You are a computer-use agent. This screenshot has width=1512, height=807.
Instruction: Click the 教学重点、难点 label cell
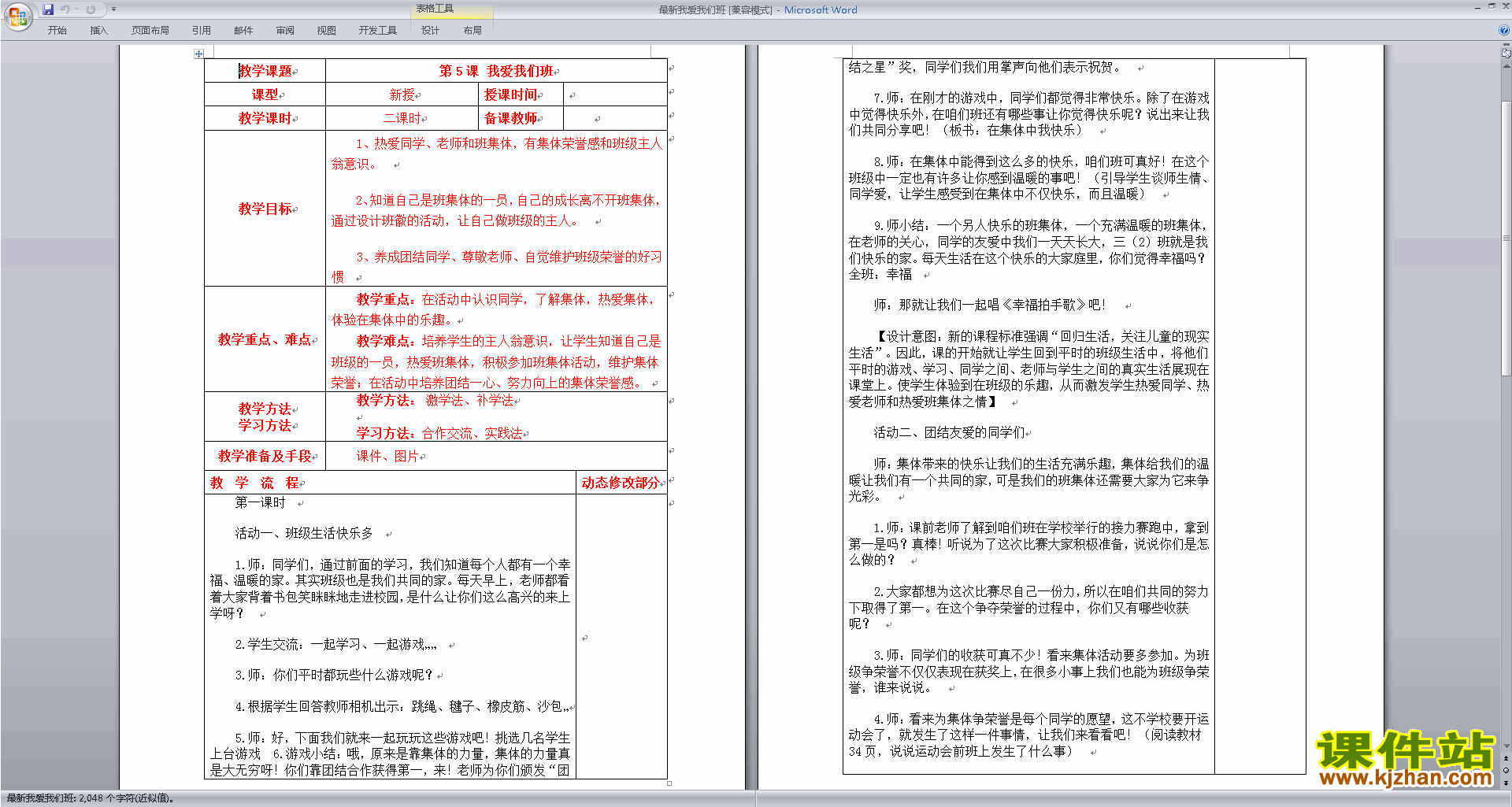265,339
